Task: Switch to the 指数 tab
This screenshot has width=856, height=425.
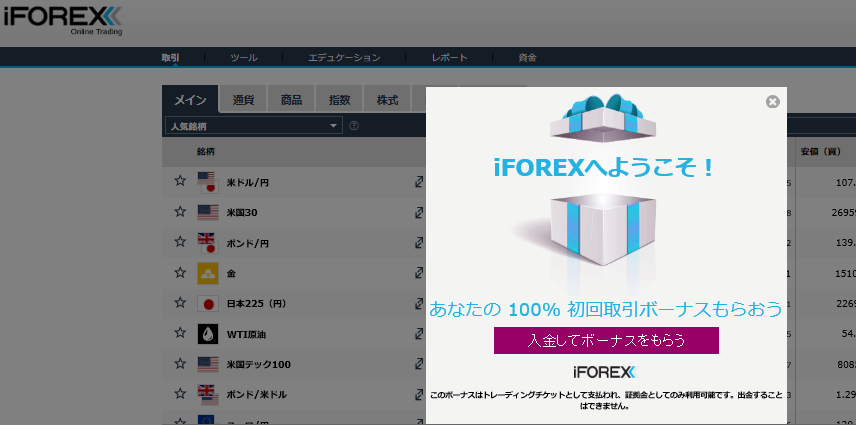Action: [x=339, y=99]
